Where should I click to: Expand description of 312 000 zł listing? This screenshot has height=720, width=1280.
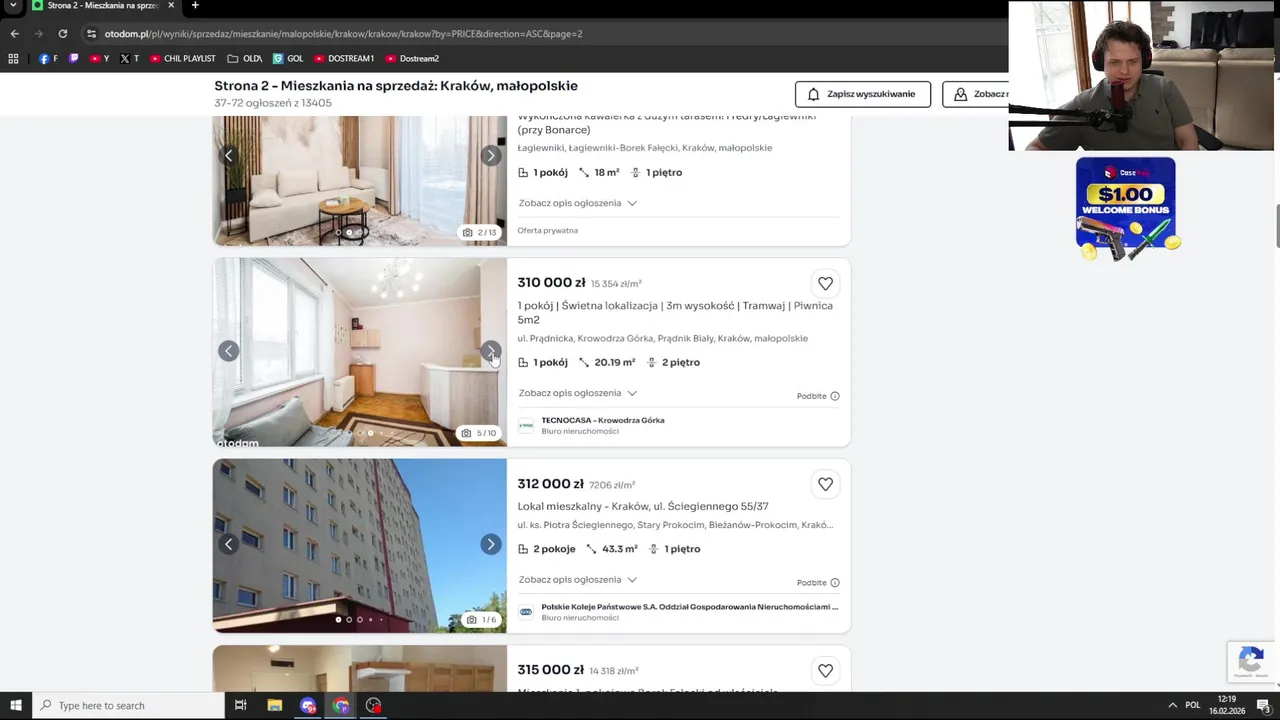click(x=577, y=580)
